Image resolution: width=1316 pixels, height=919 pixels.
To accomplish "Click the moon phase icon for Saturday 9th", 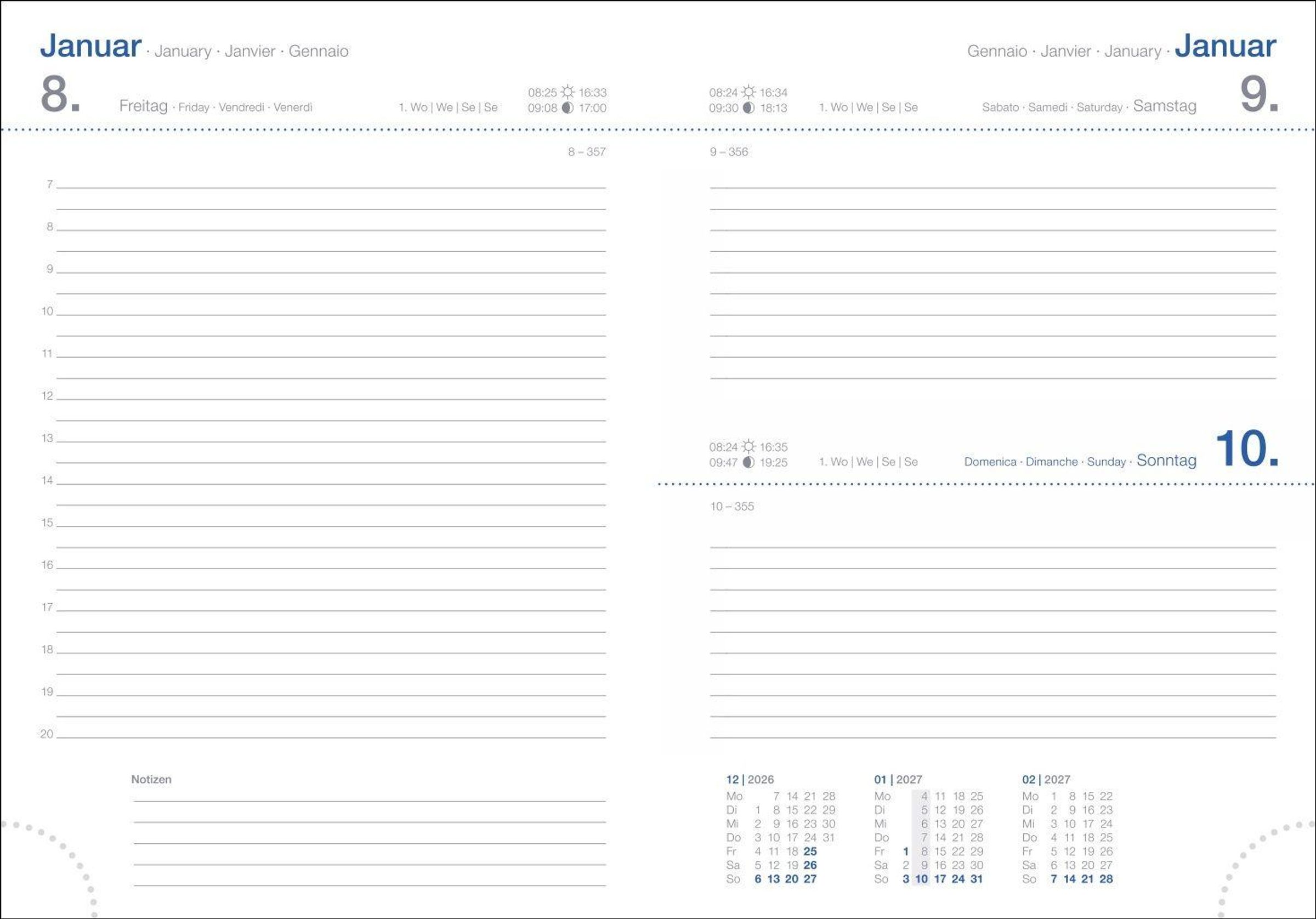I will pyautogui.click(x=748, y=108).
